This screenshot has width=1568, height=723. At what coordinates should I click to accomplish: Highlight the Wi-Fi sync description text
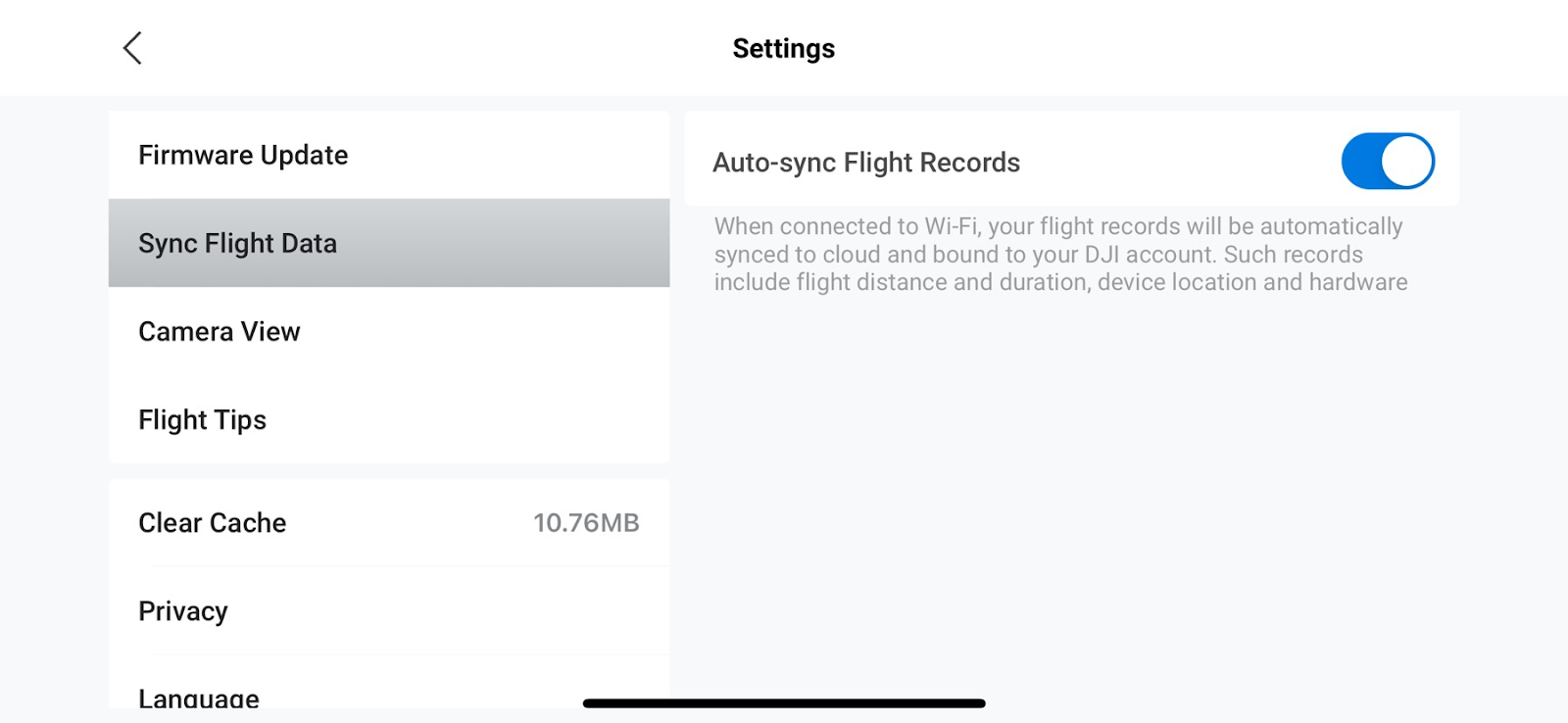click(1058, 254)
